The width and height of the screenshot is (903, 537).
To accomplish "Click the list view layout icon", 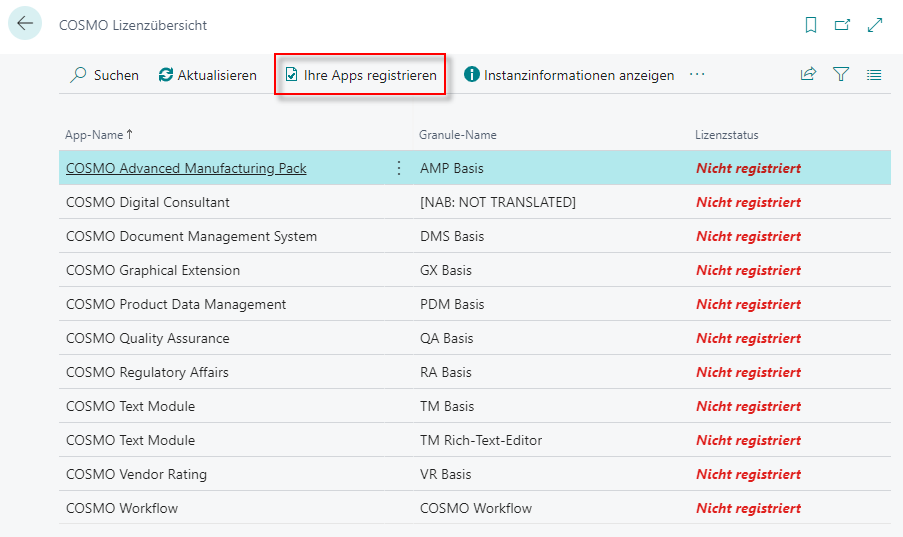I will coord(874,75).
